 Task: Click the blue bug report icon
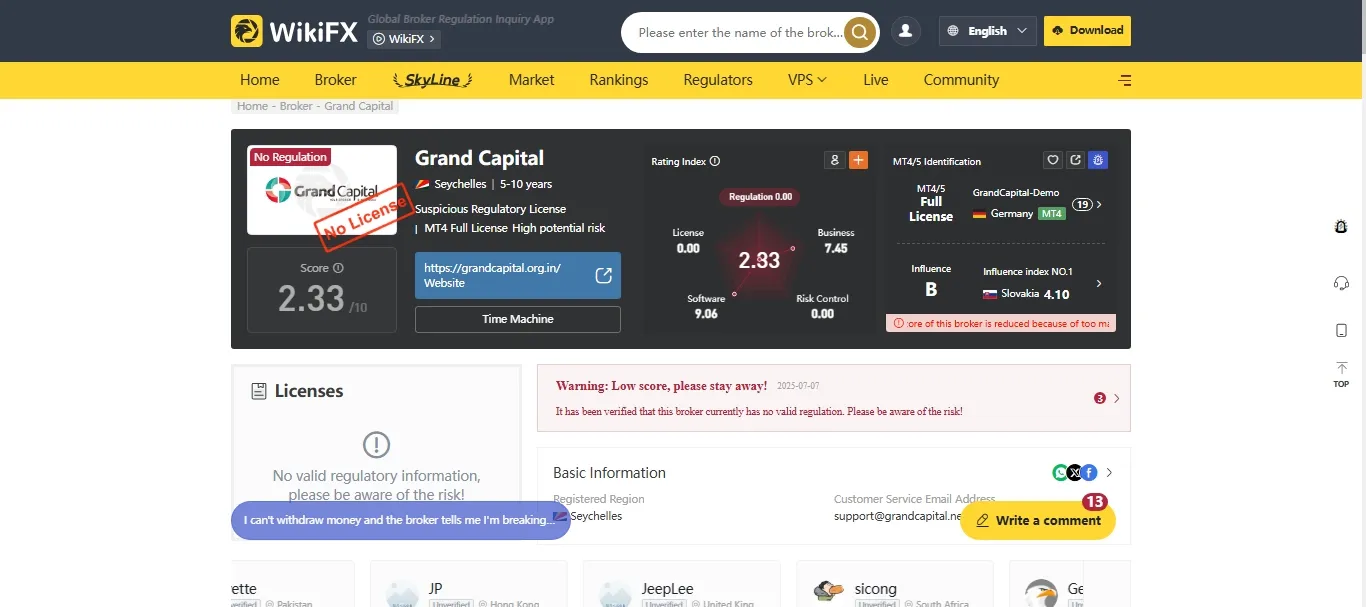click(x=1098, y=160)
